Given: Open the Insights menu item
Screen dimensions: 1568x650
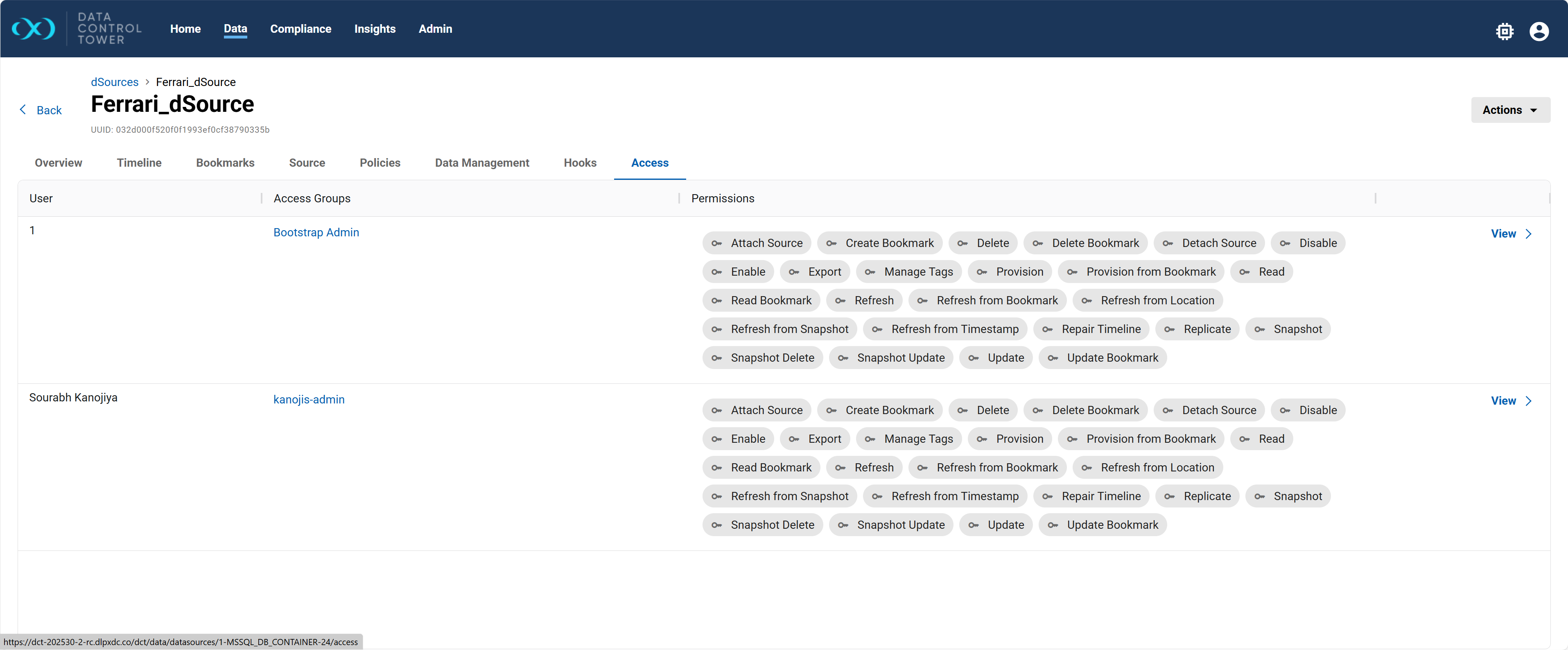Looking at the screenshot, I should tap(374, 29).
